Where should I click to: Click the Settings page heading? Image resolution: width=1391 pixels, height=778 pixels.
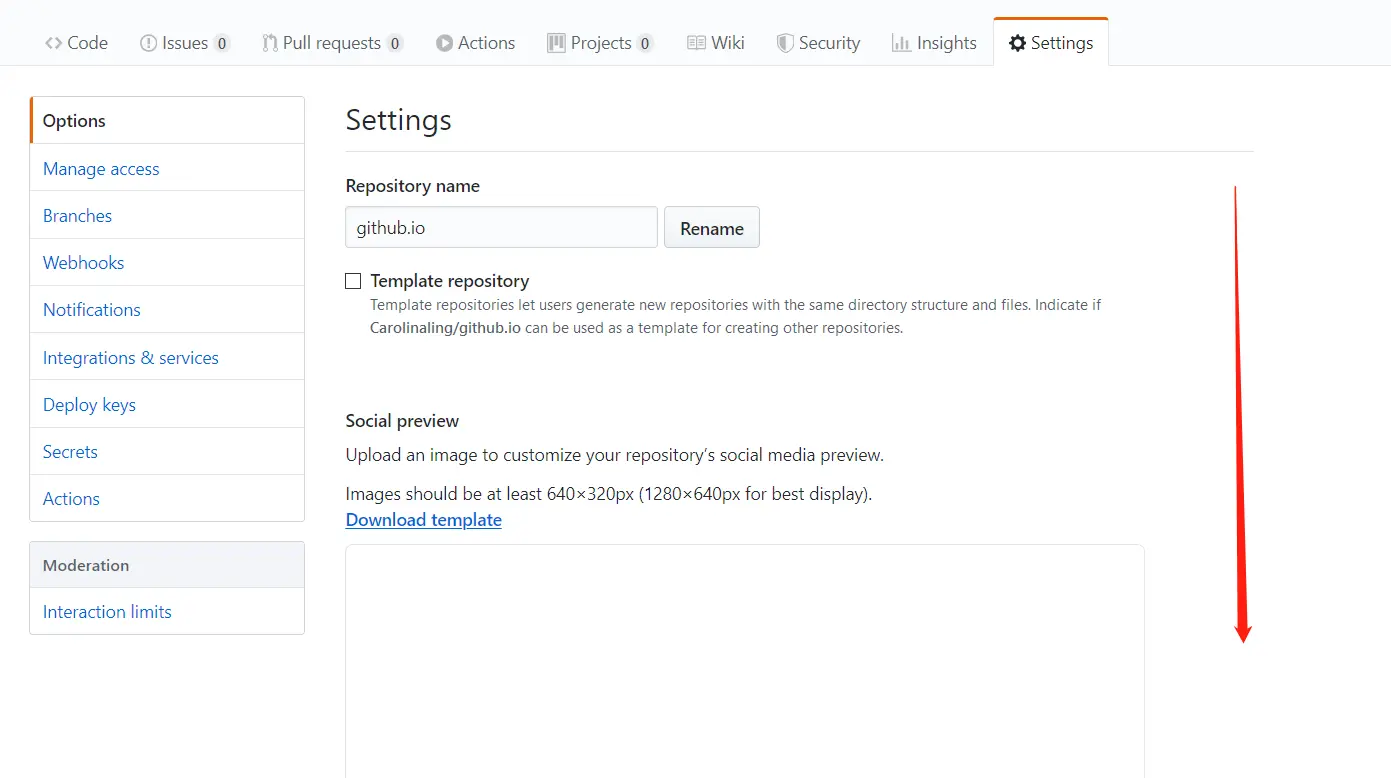tap(399, 120)
